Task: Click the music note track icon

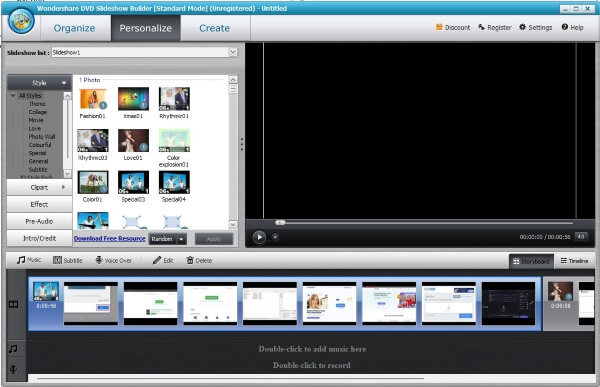Action: click(13, 349)
